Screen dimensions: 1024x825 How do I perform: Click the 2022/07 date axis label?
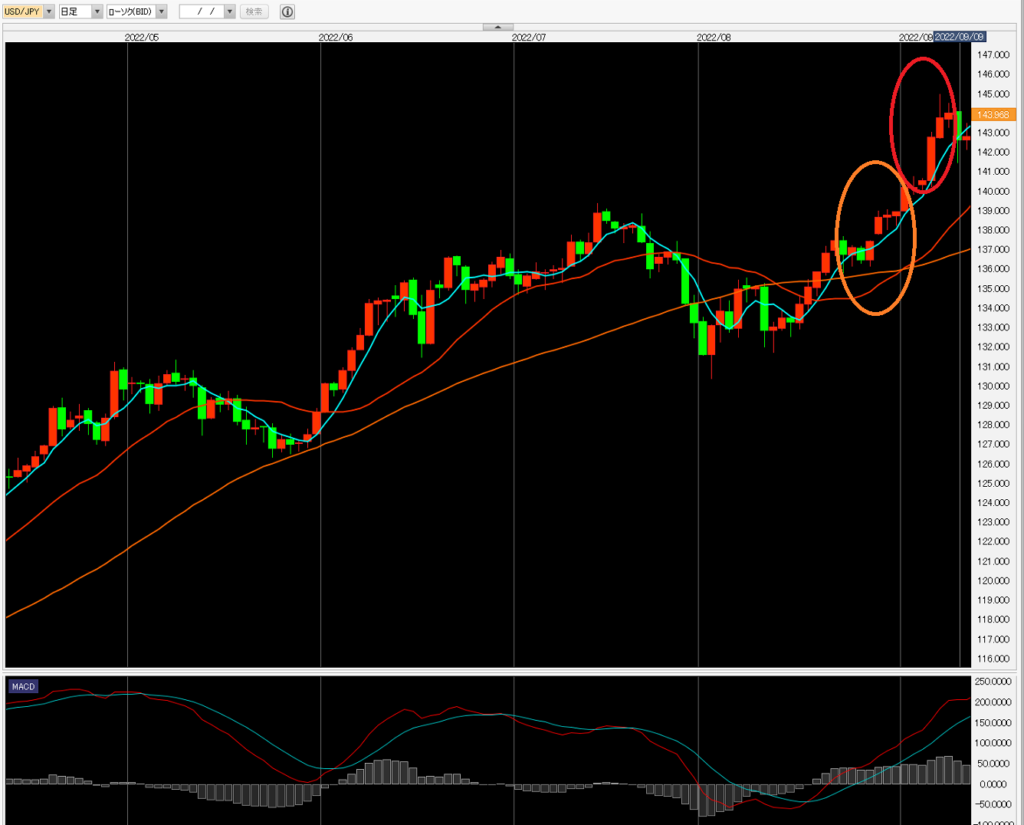[528, 36]
